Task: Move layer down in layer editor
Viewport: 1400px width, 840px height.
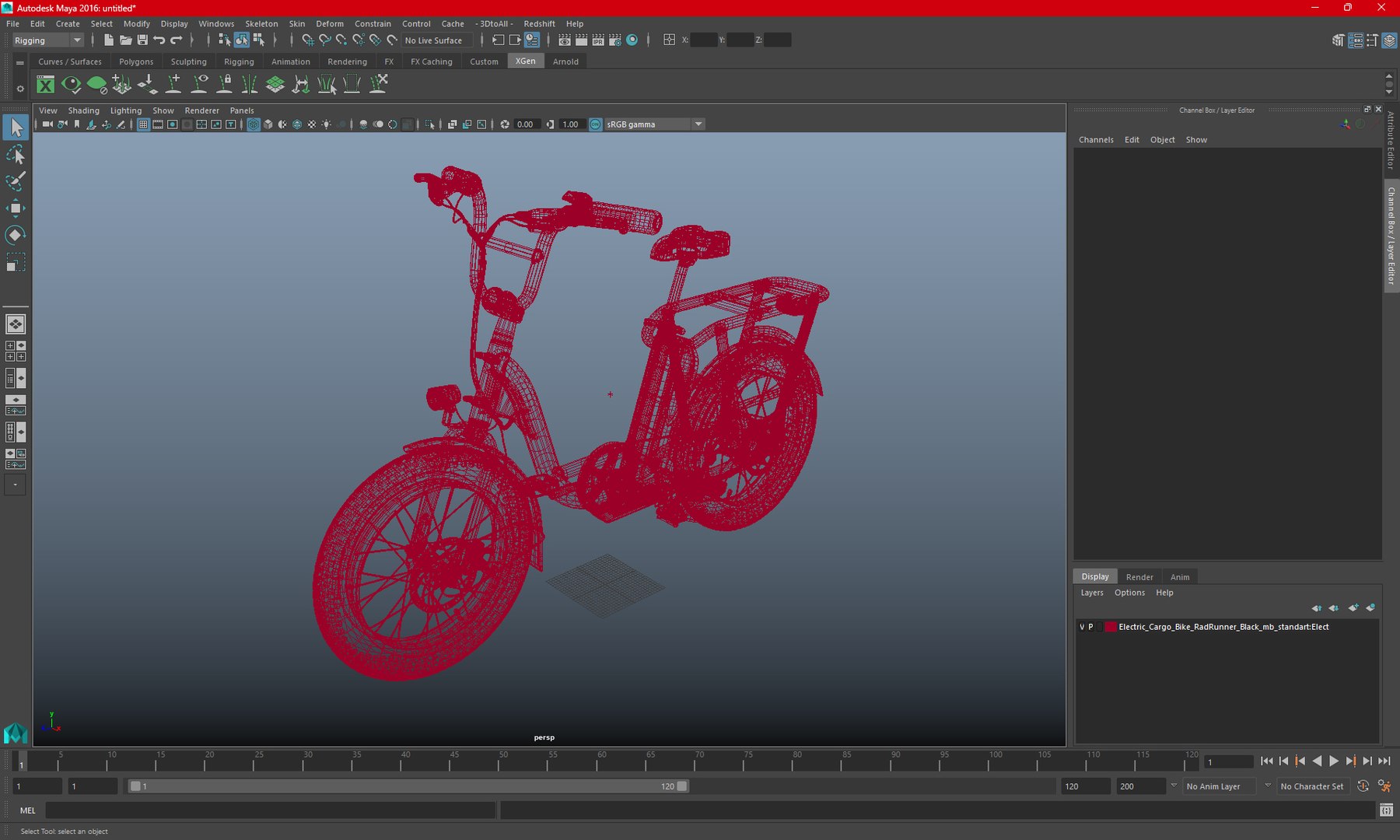Action: [x=1333, y=607]
